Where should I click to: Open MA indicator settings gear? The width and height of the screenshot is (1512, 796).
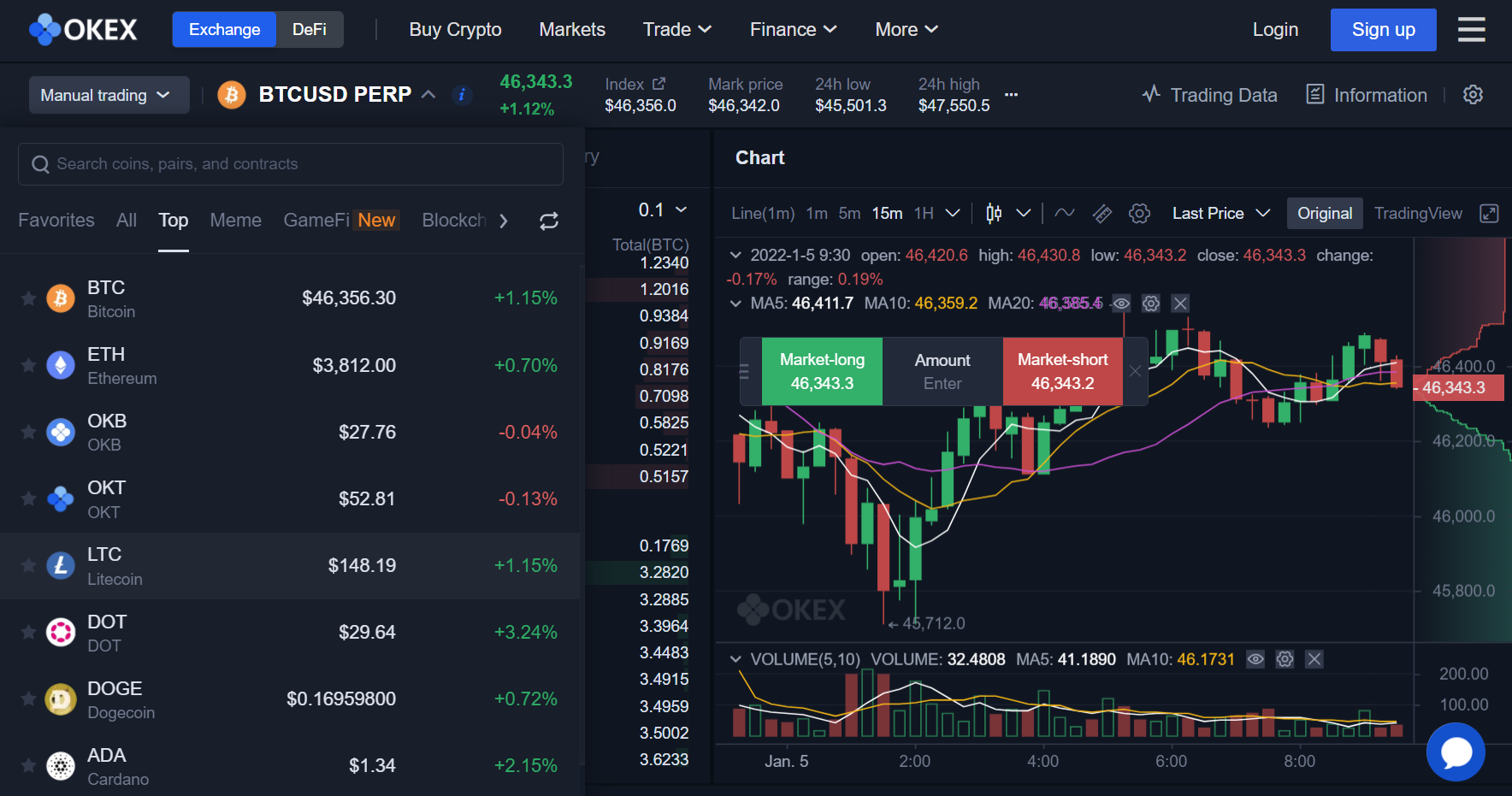(1151, 304)
